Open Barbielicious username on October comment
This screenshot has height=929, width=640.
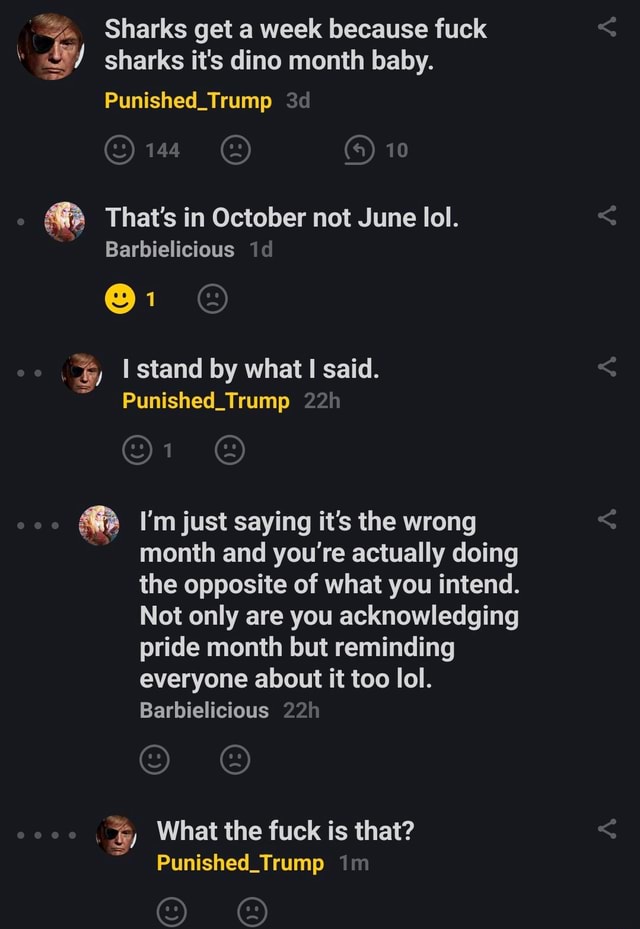pyautogui.click(x=169, y=250)
